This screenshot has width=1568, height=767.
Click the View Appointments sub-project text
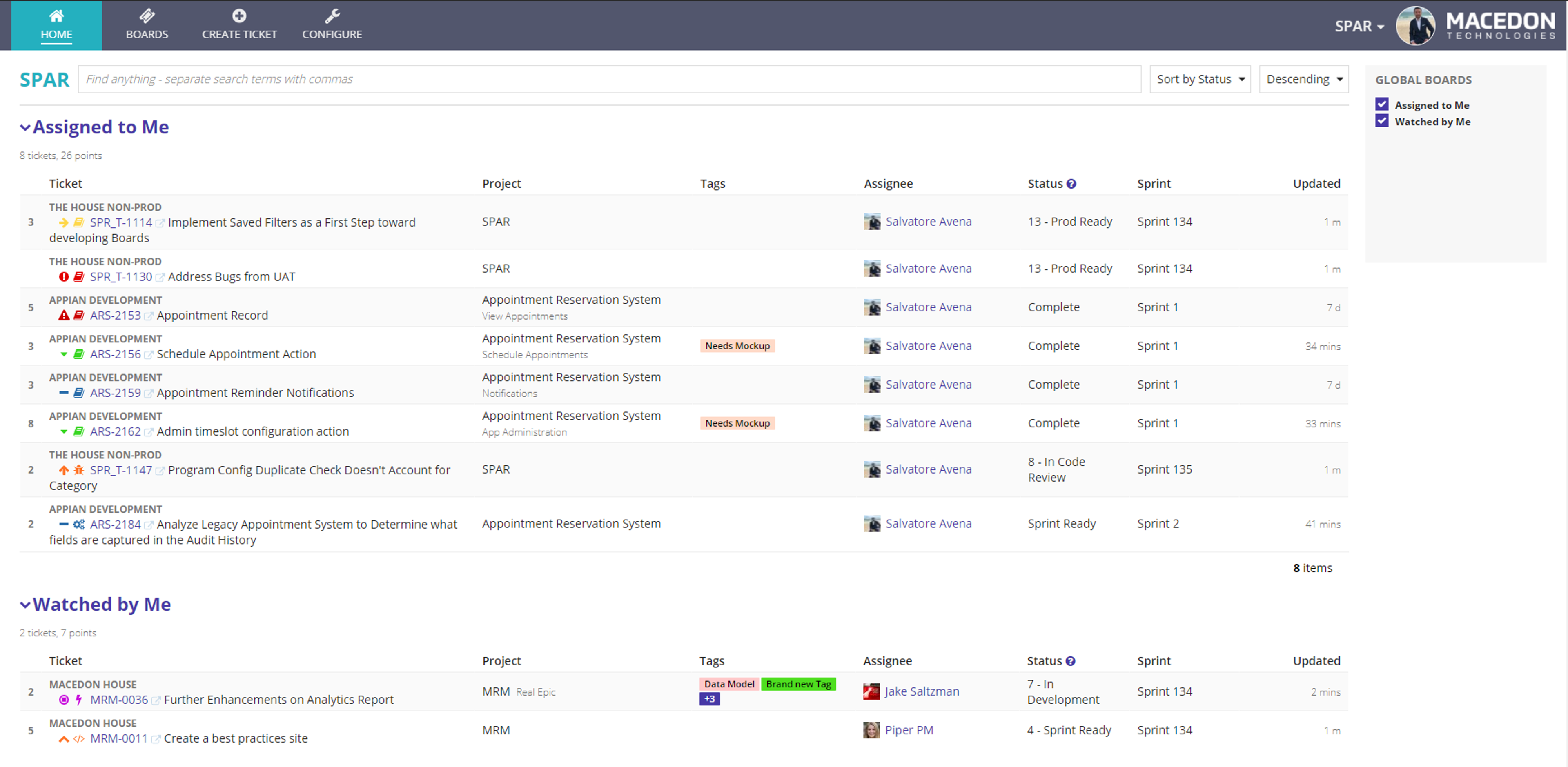click(525, 316)
